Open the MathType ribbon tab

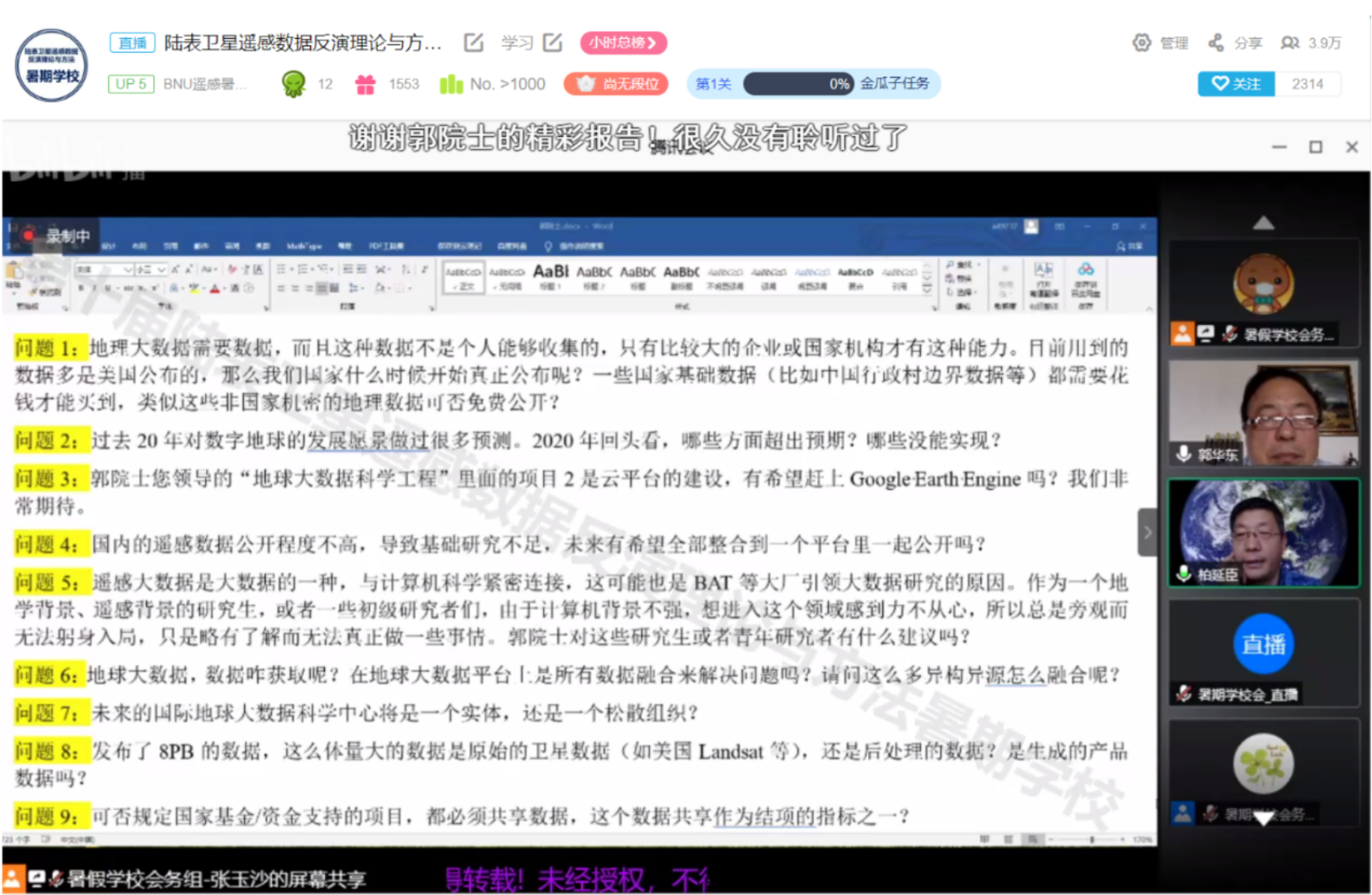(303, 247)
